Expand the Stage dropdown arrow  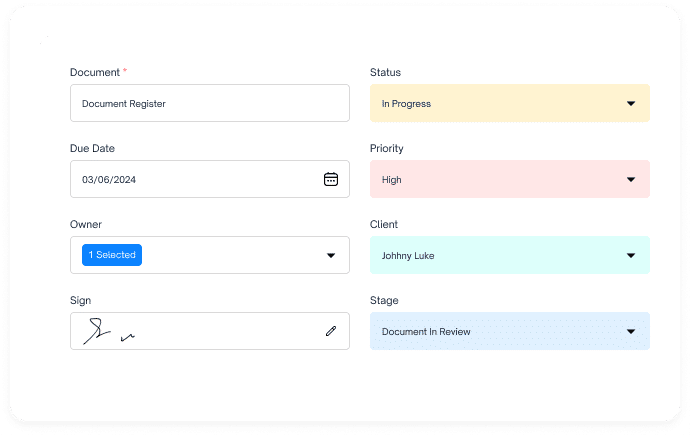click(x=631, y=332)
